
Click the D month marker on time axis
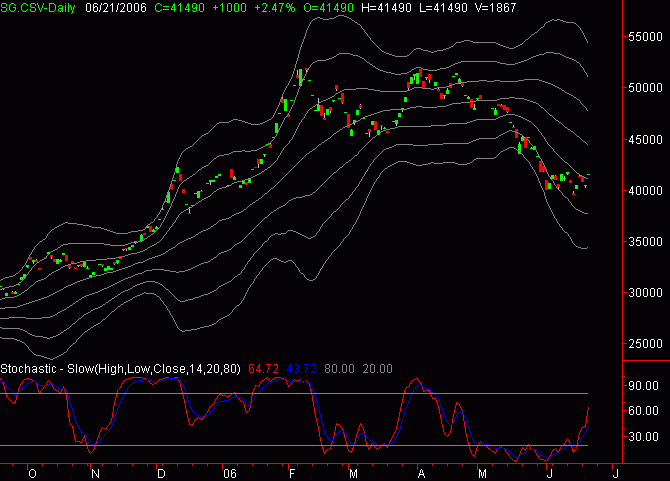tap(161, 474)
